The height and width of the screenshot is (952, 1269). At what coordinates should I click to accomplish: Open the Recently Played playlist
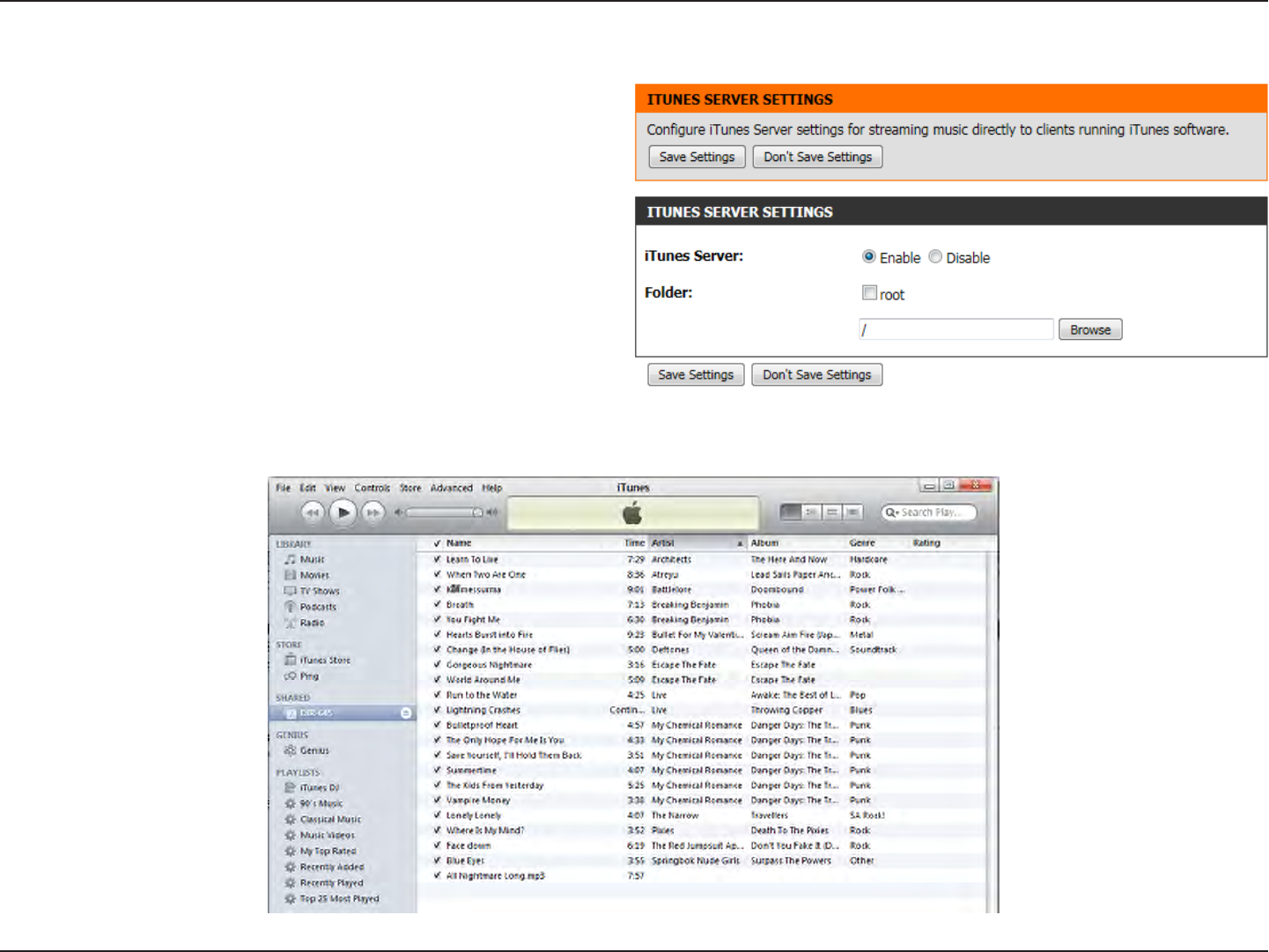323,883
